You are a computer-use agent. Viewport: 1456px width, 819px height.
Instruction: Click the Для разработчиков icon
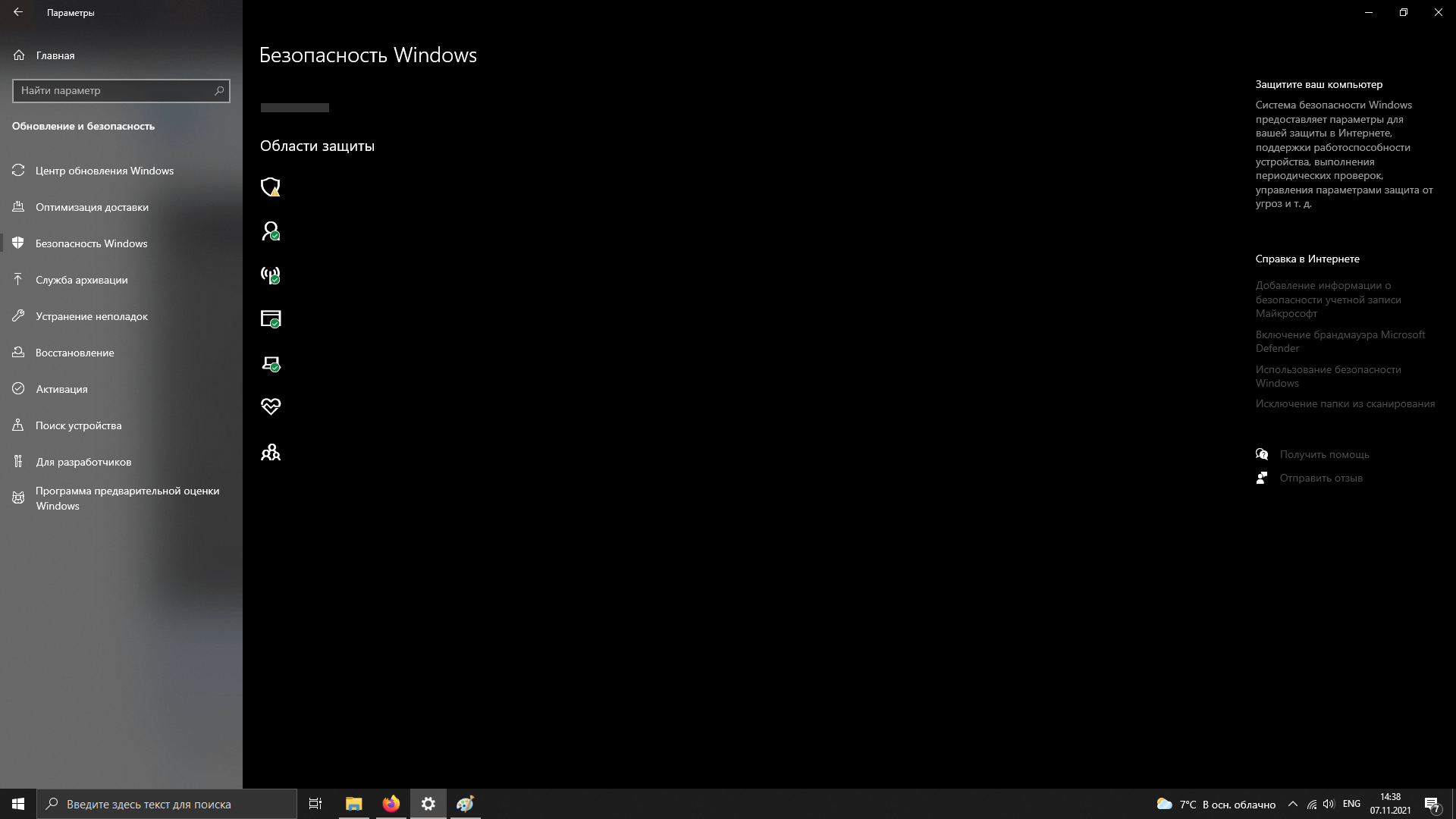click(19, 462)
